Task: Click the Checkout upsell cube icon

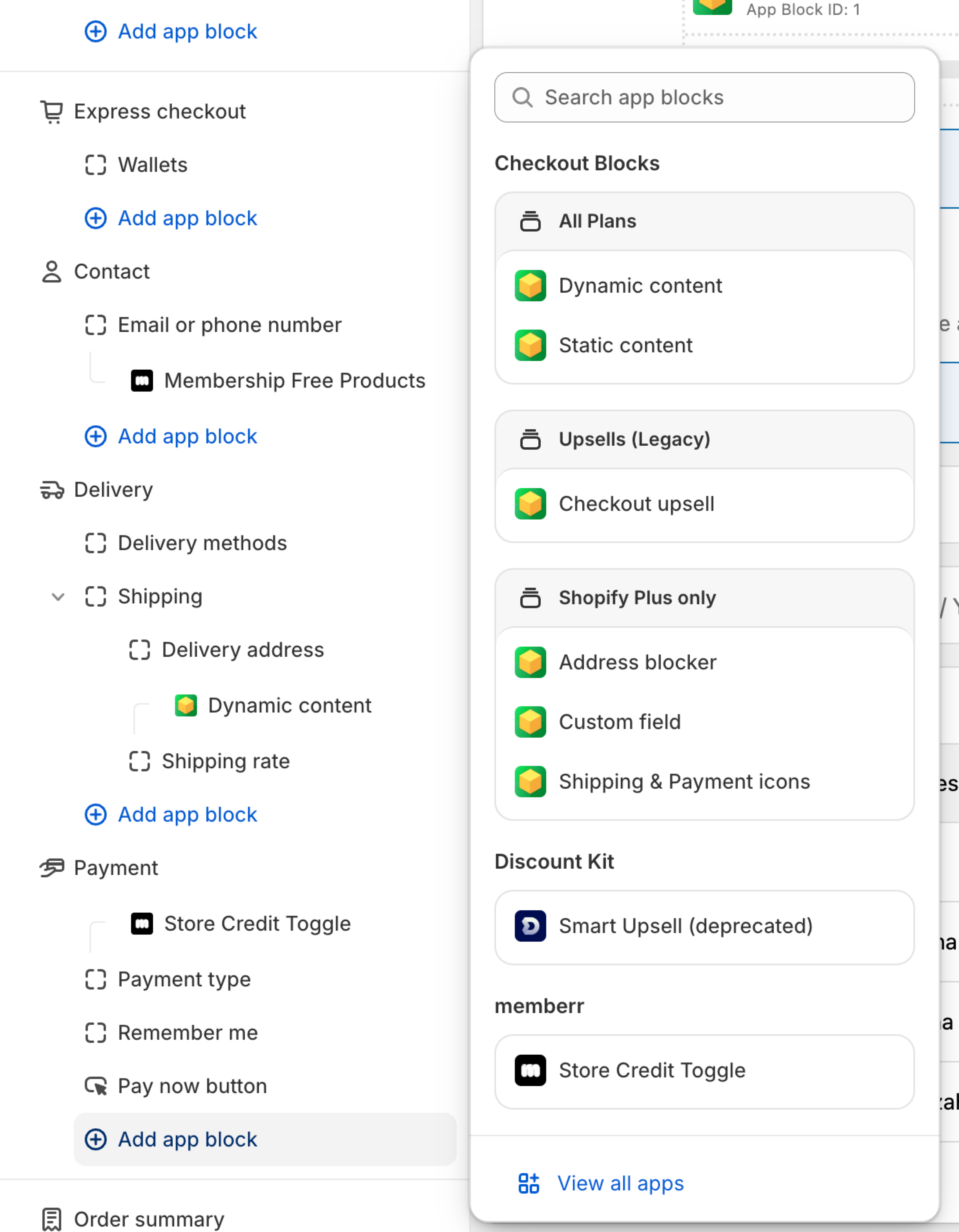Action: tap(530, 504)
